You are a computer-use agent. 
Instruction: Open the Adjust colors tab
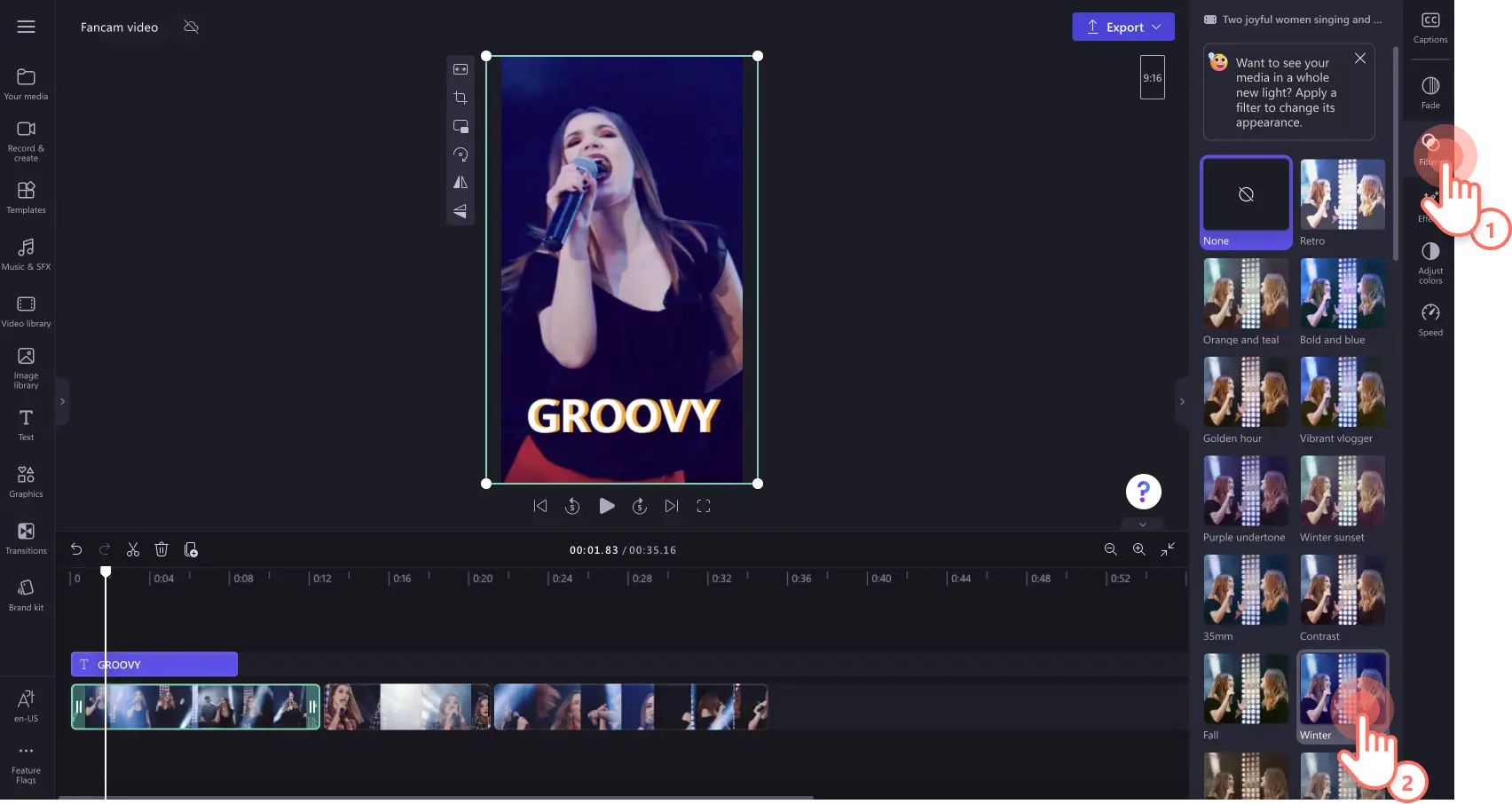coord(1430,264)
